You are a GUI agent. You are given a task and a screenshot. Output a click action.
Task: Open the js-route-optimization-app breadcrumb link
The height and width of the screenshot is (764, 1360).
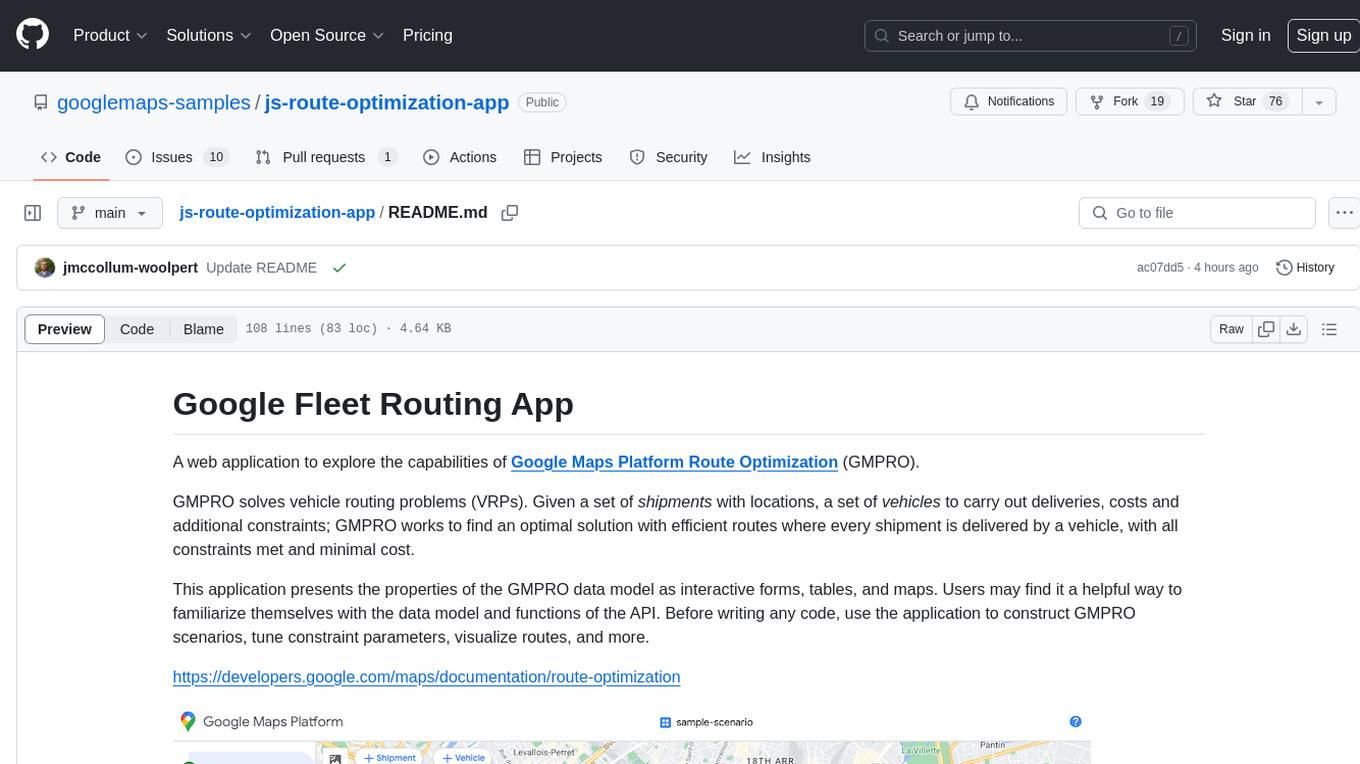coord(277,213)
